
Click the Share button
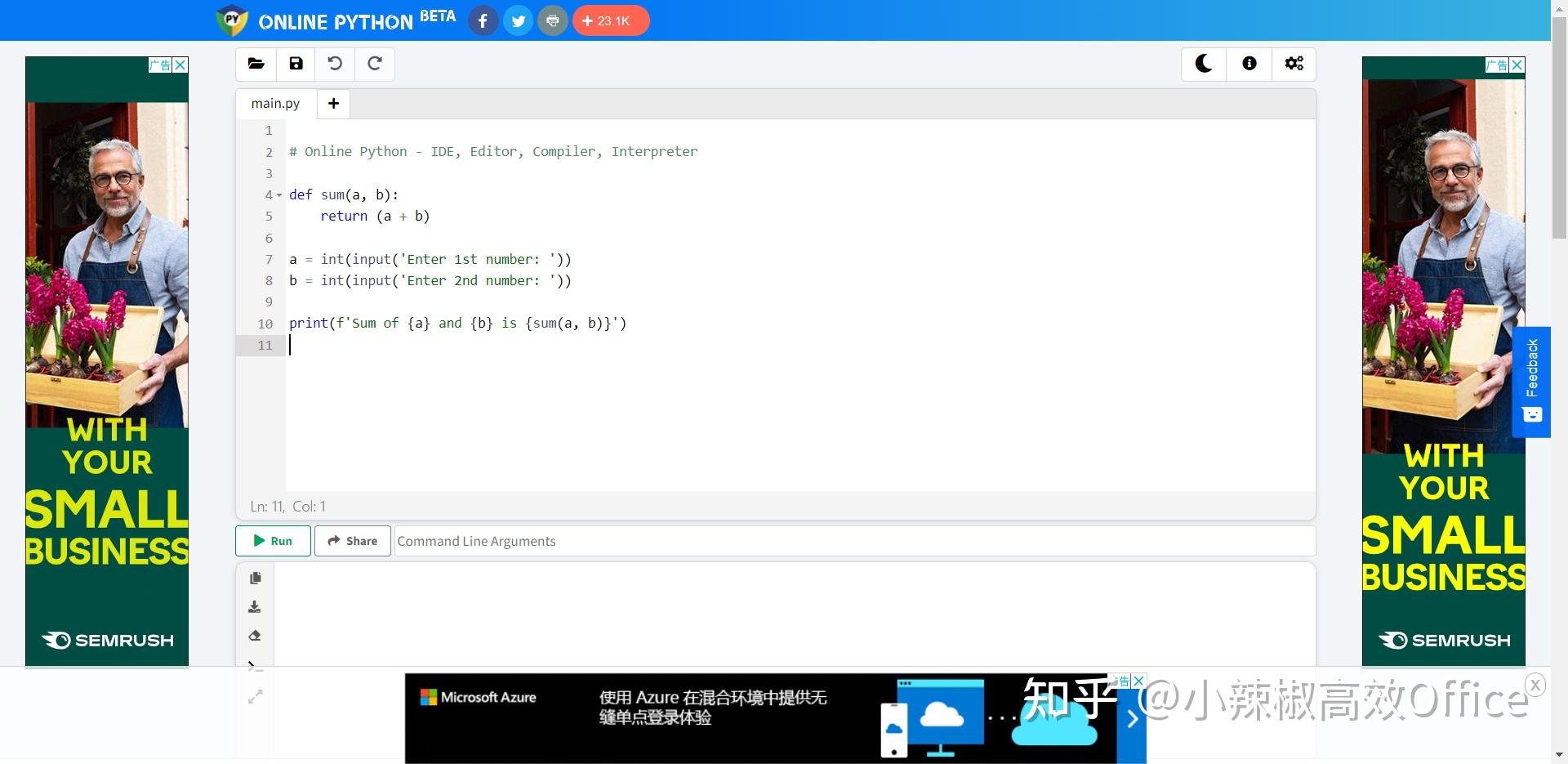point(353,541)
